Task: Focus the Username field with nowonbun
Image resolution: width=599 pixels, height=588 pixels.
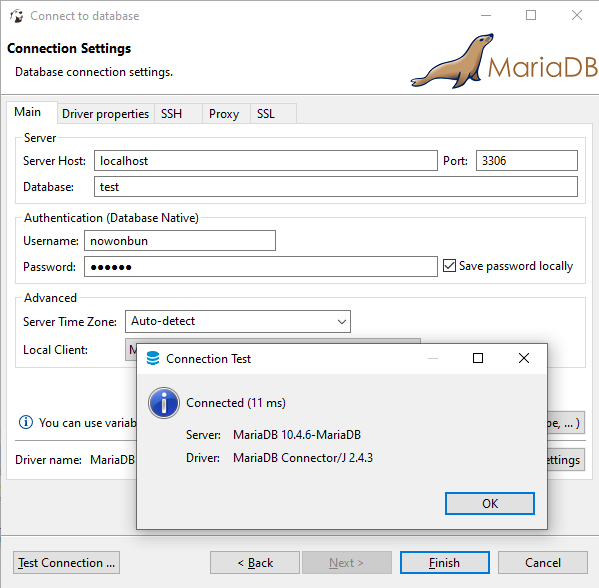Action: tap(180, 241)
